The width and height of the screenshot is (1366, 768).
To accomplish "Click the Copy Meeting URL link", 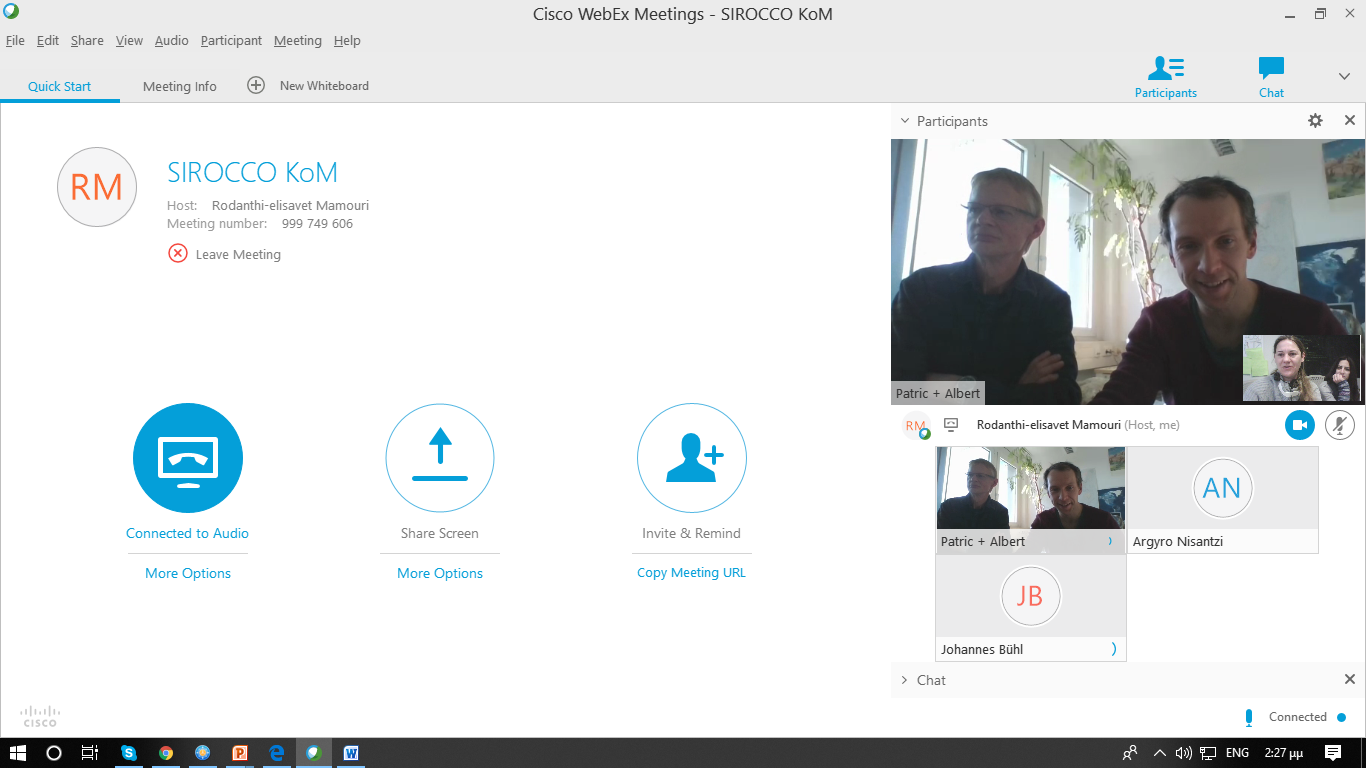I will coord(691,573).
